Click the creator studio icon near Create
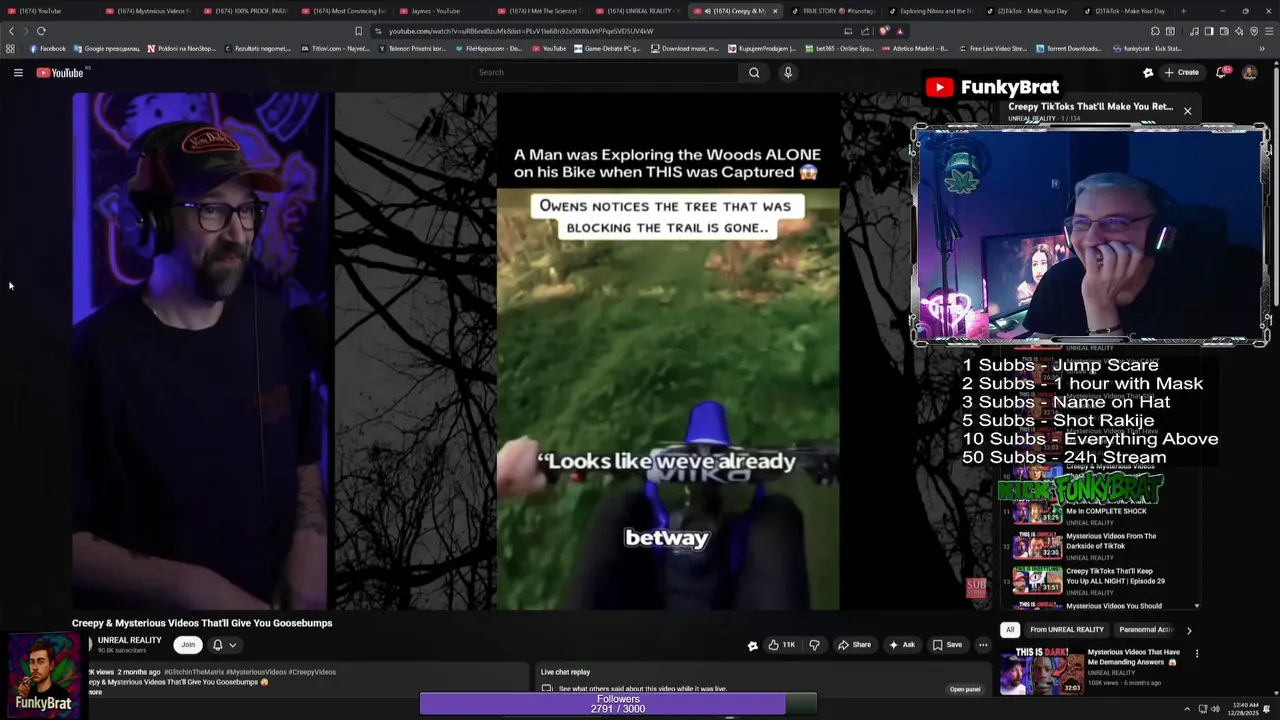Image resolution: width=1280 pixels, height=720 pixels. [1148, 72]
